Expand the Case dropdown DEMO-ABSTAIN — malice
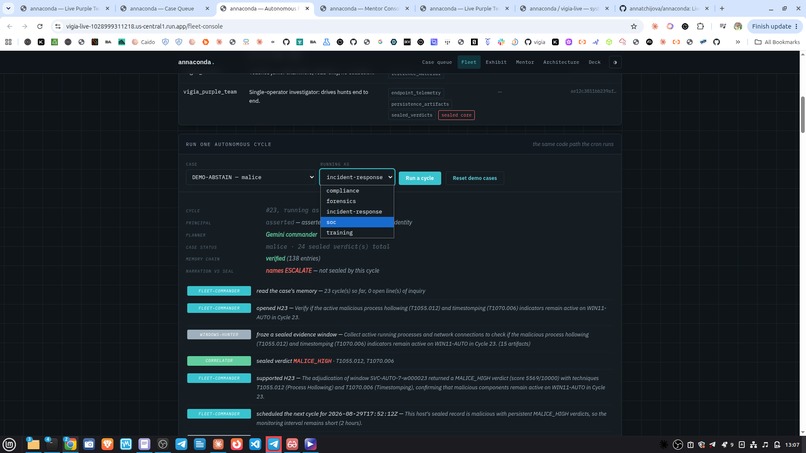806x453 pixels. (x=251, y=177)
